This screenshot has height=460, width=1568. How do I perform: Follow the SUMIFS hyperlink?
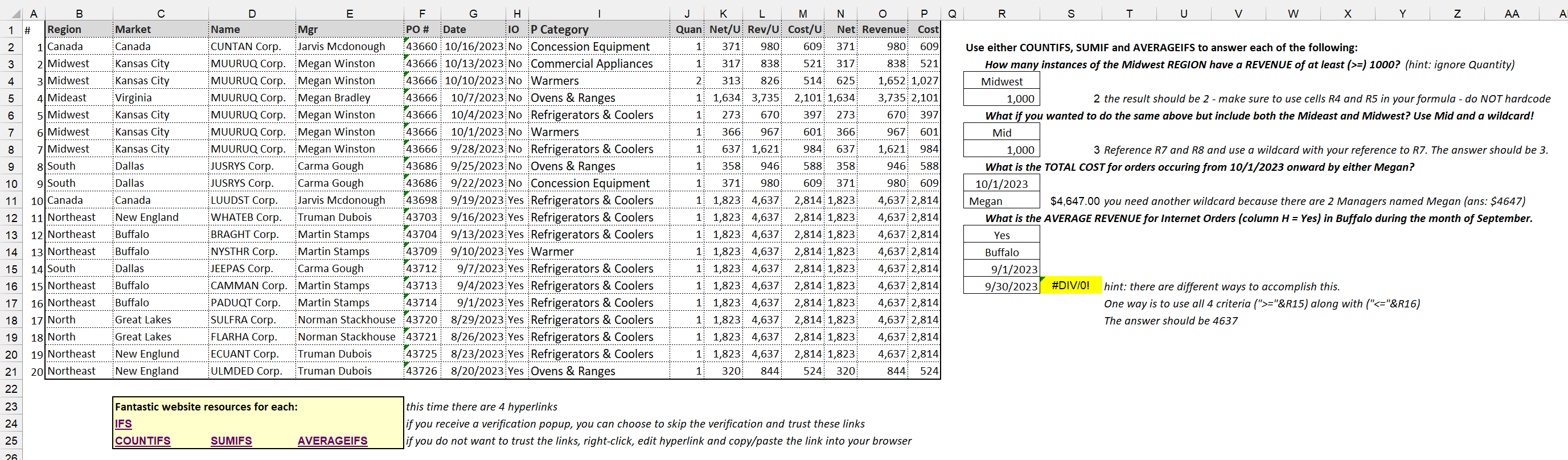pyautogui.click(x=231, y=441)
